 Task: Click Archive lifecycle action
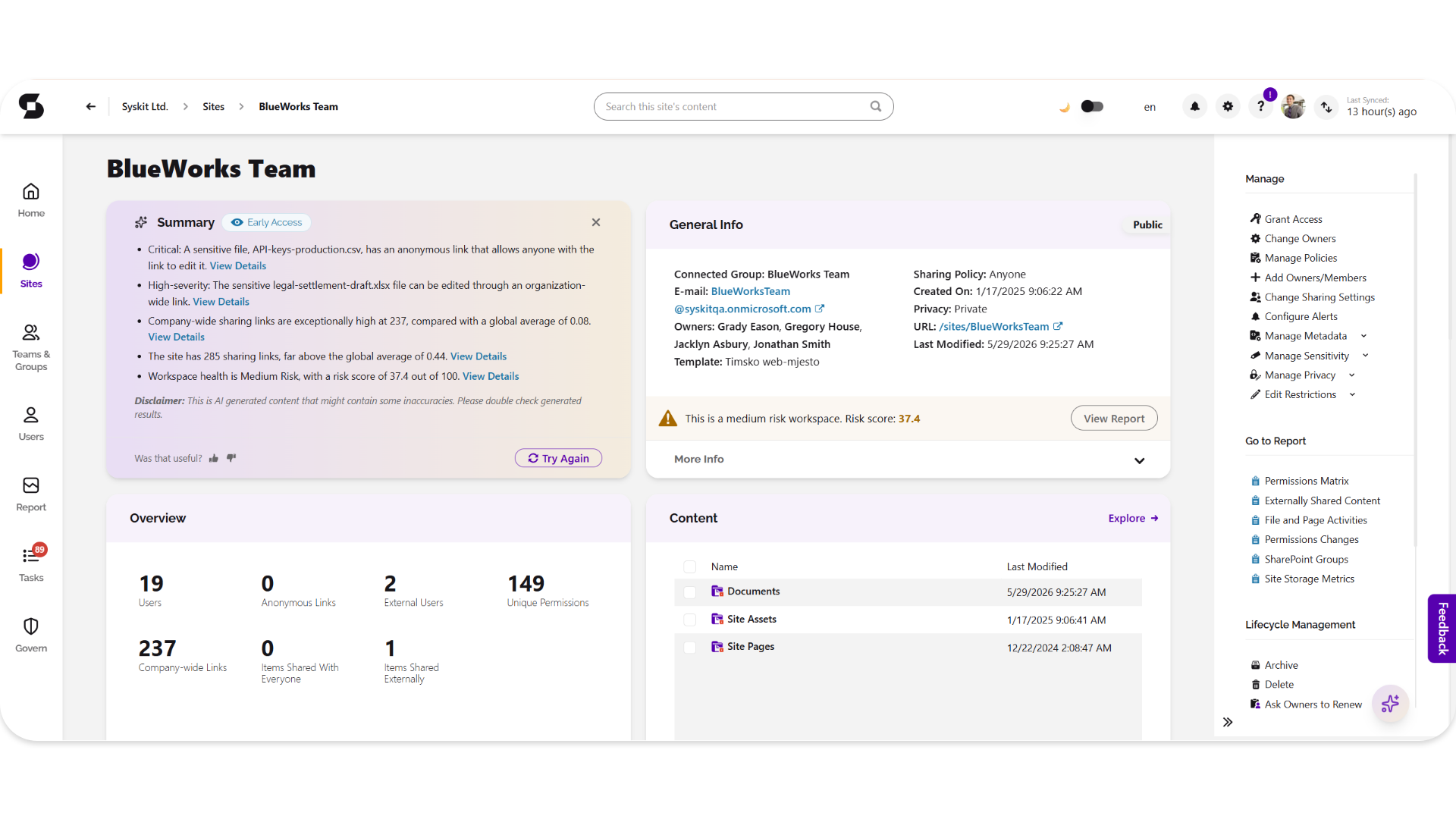tap(1274, 665)
